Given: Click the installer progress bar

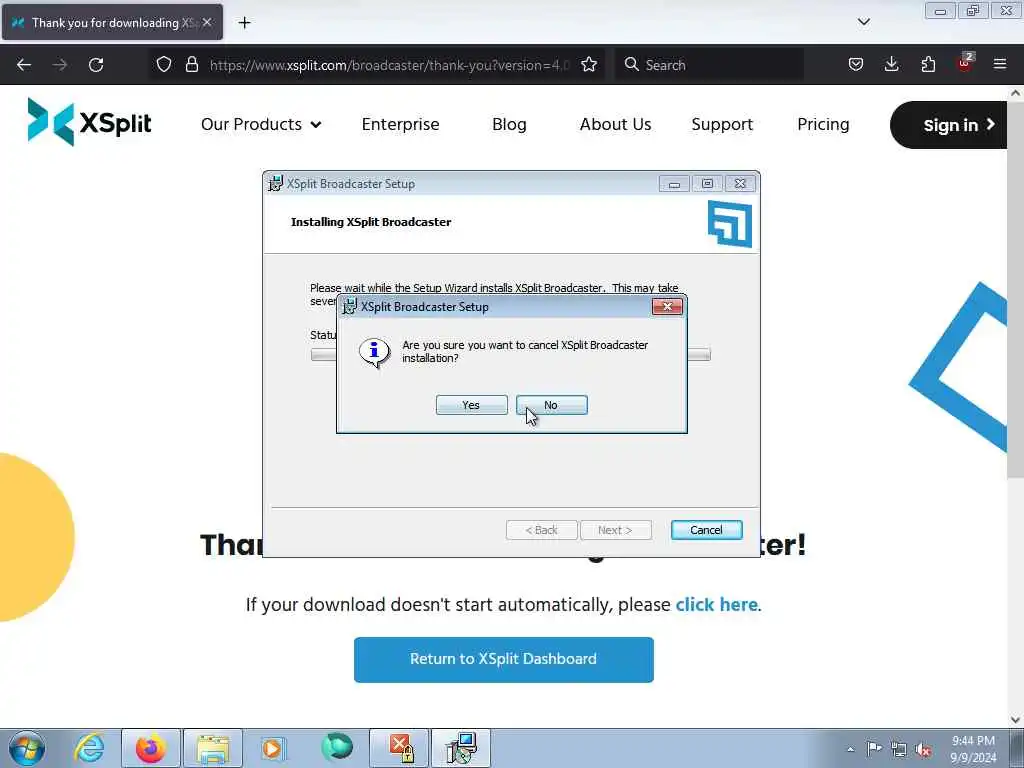Looking at the screenshot, I should click(510, 355).
